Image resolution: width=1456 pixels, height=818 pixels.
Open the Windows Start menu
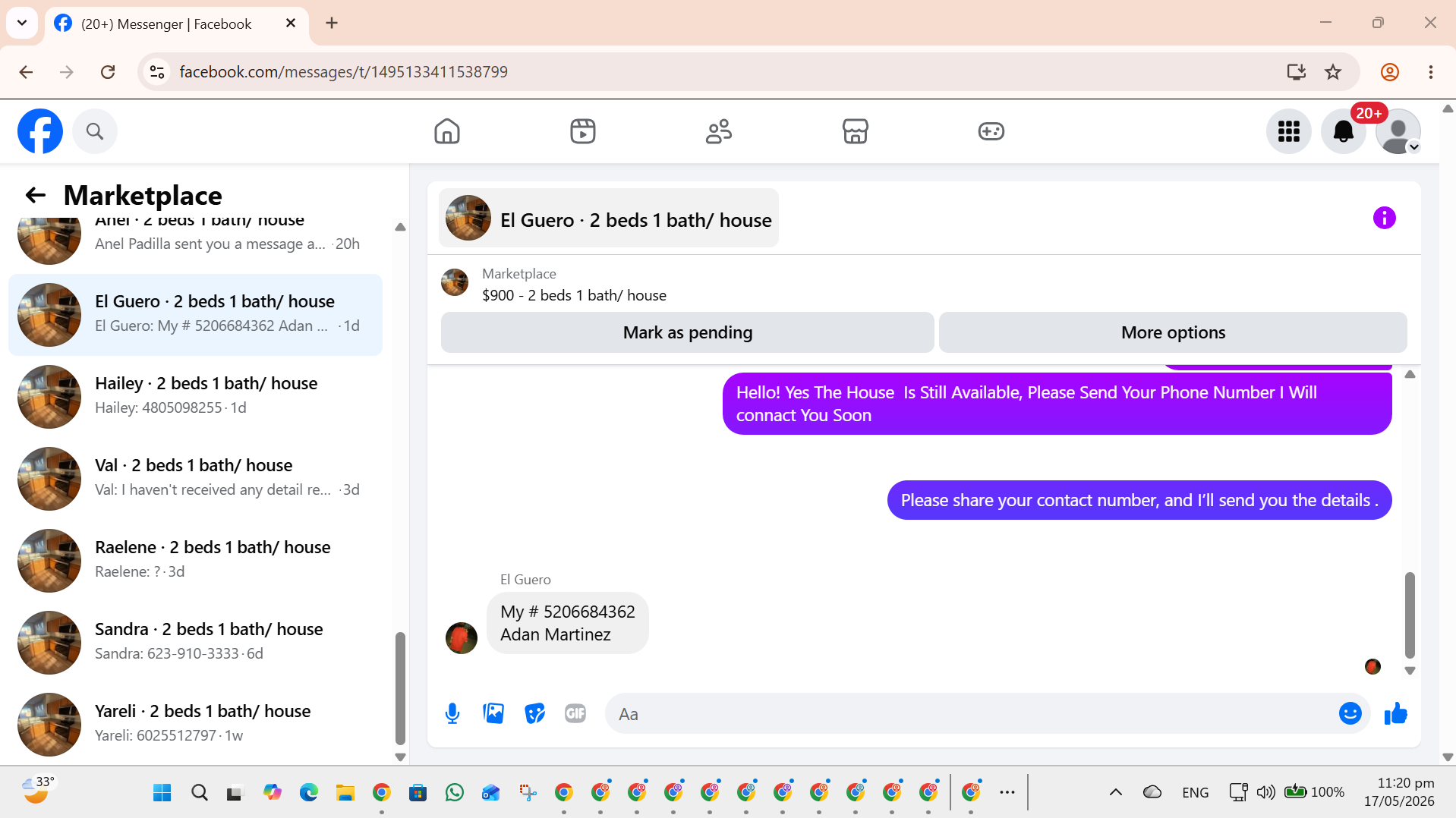tap(162, 793)
